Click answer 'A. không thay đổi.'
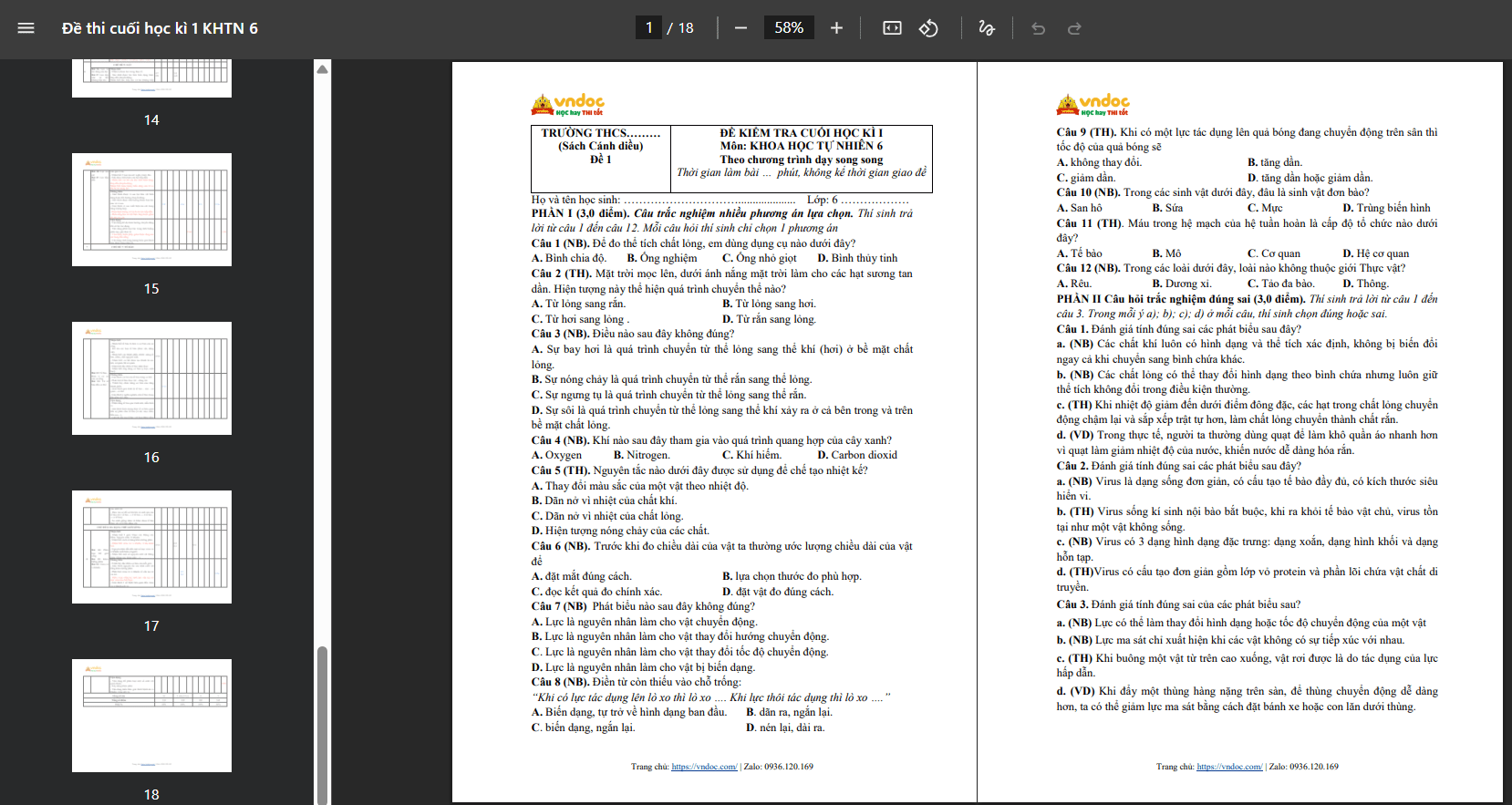This screenshot has height=805, width=1512. (x=1099, y=162)
